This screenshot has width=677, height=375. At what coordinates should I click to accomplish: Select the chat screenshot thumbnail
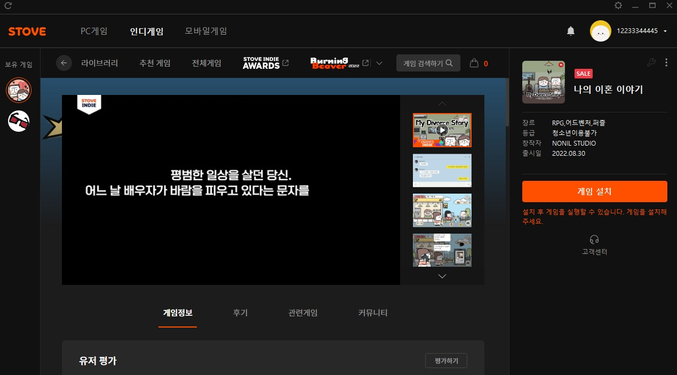tap(442, 170)
